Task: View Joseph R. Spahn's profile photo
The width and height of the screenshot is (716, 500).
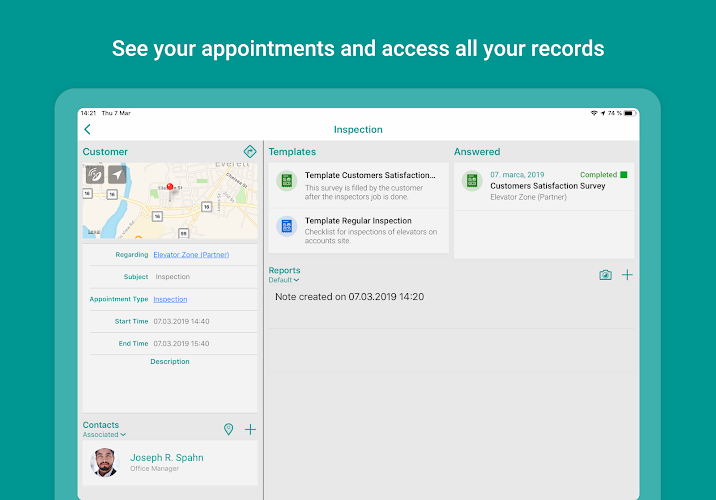Action: coord(105,463)
